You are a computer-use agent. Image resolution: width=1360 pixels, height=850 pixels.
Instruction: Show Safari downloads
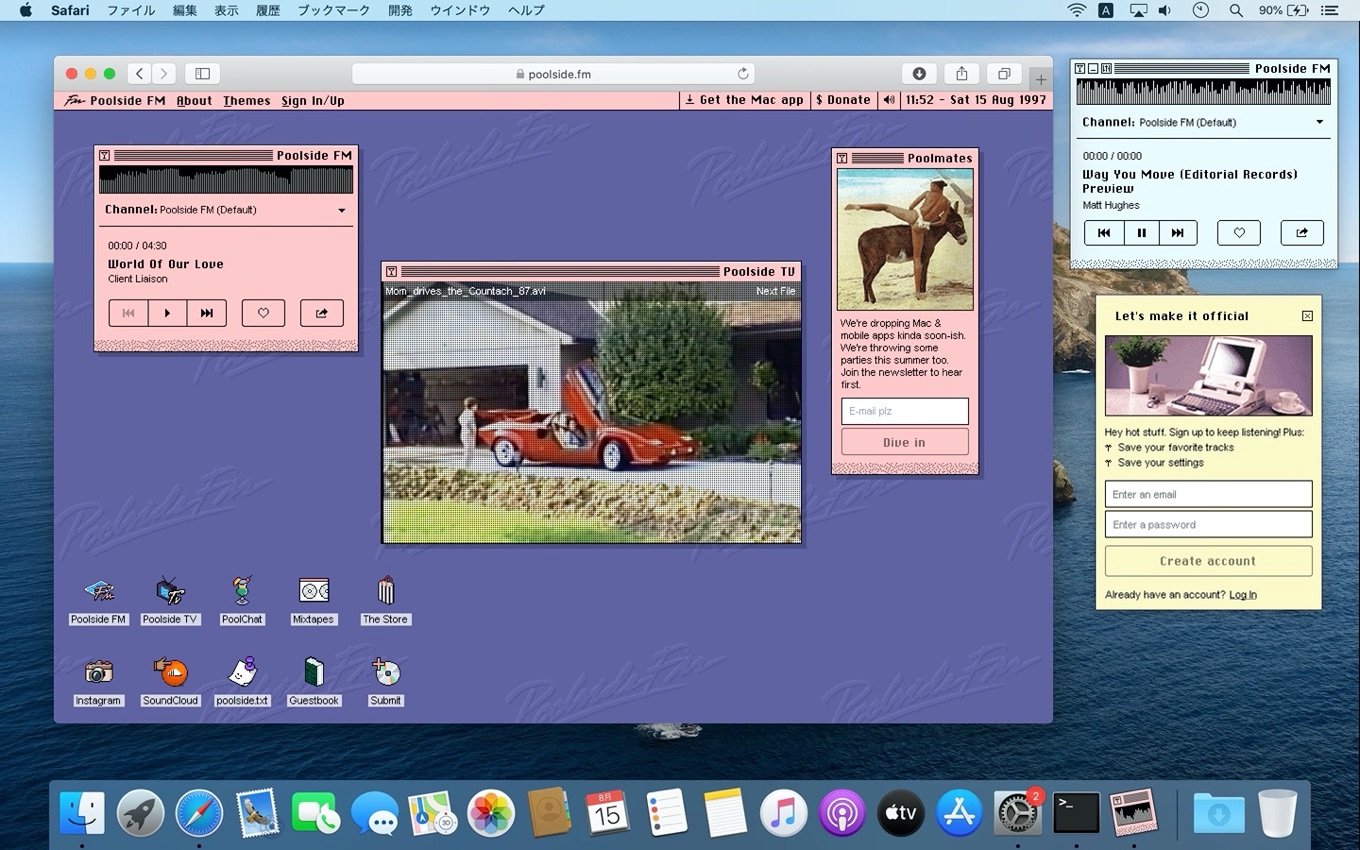coord(919,73)
